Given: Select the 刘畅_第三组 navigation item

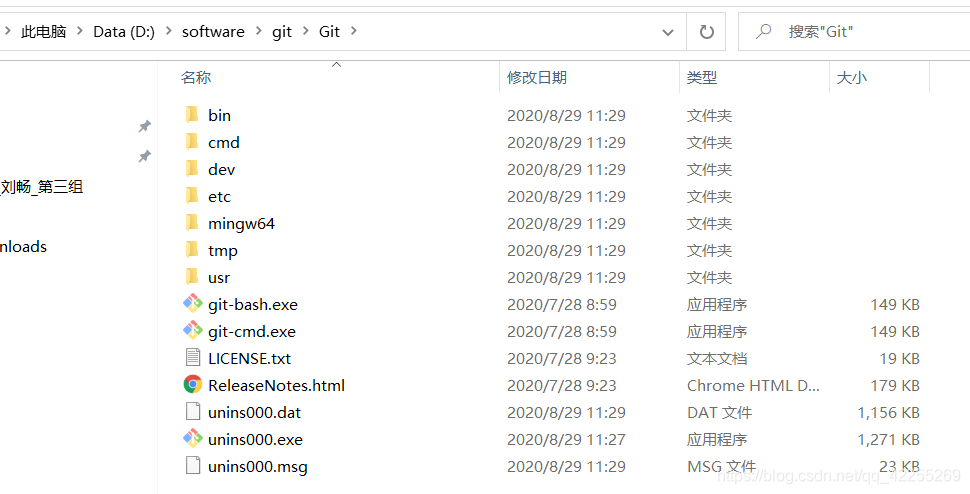Looking at the screenshot, I should [41, 187].
